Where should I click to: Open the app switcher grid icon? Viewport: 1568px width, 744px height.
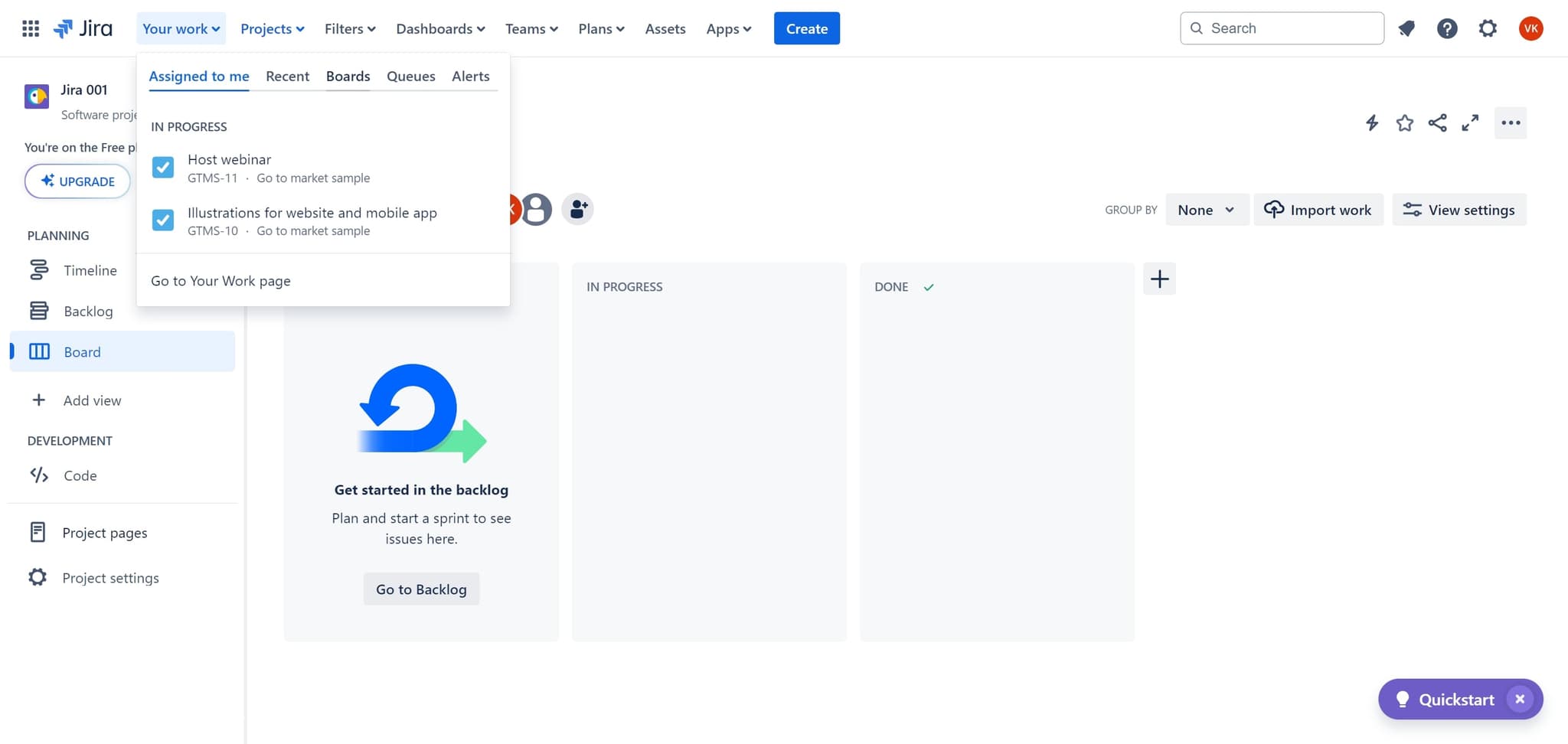tap(31, 29)
